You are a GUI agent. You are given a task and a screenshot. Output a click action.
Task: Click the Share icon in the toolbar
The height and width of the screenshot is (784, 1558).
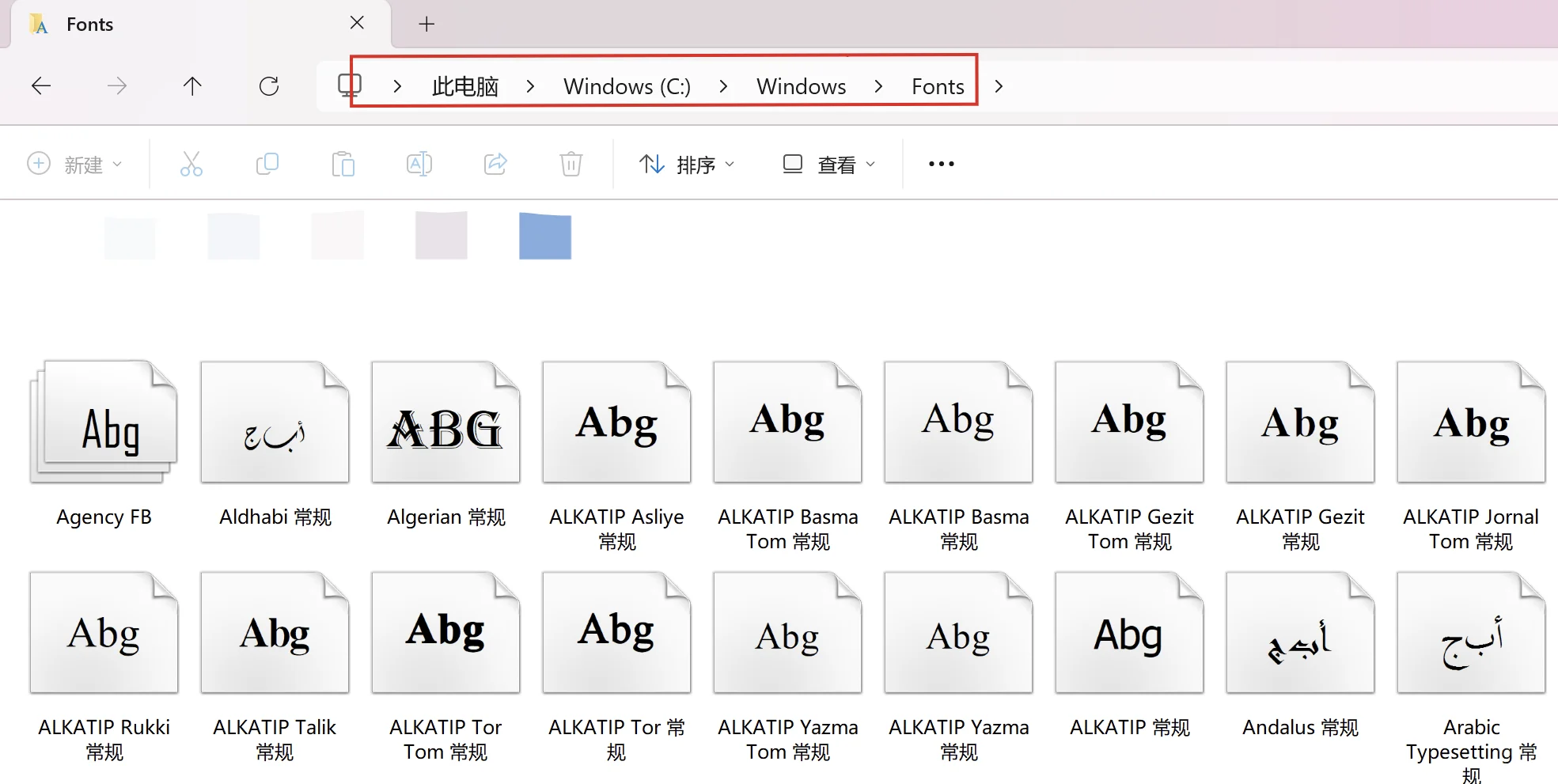click(x=495, y=164)
